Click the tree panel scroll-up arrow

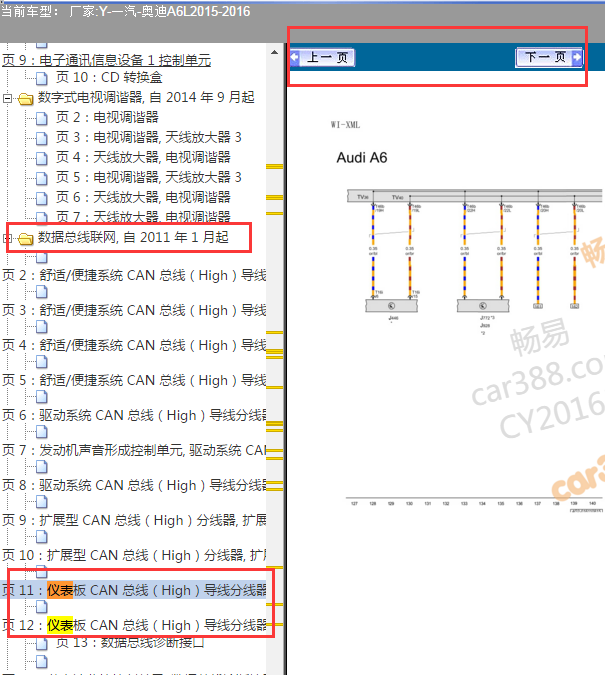pyautogui.click(x=274, y=53)
